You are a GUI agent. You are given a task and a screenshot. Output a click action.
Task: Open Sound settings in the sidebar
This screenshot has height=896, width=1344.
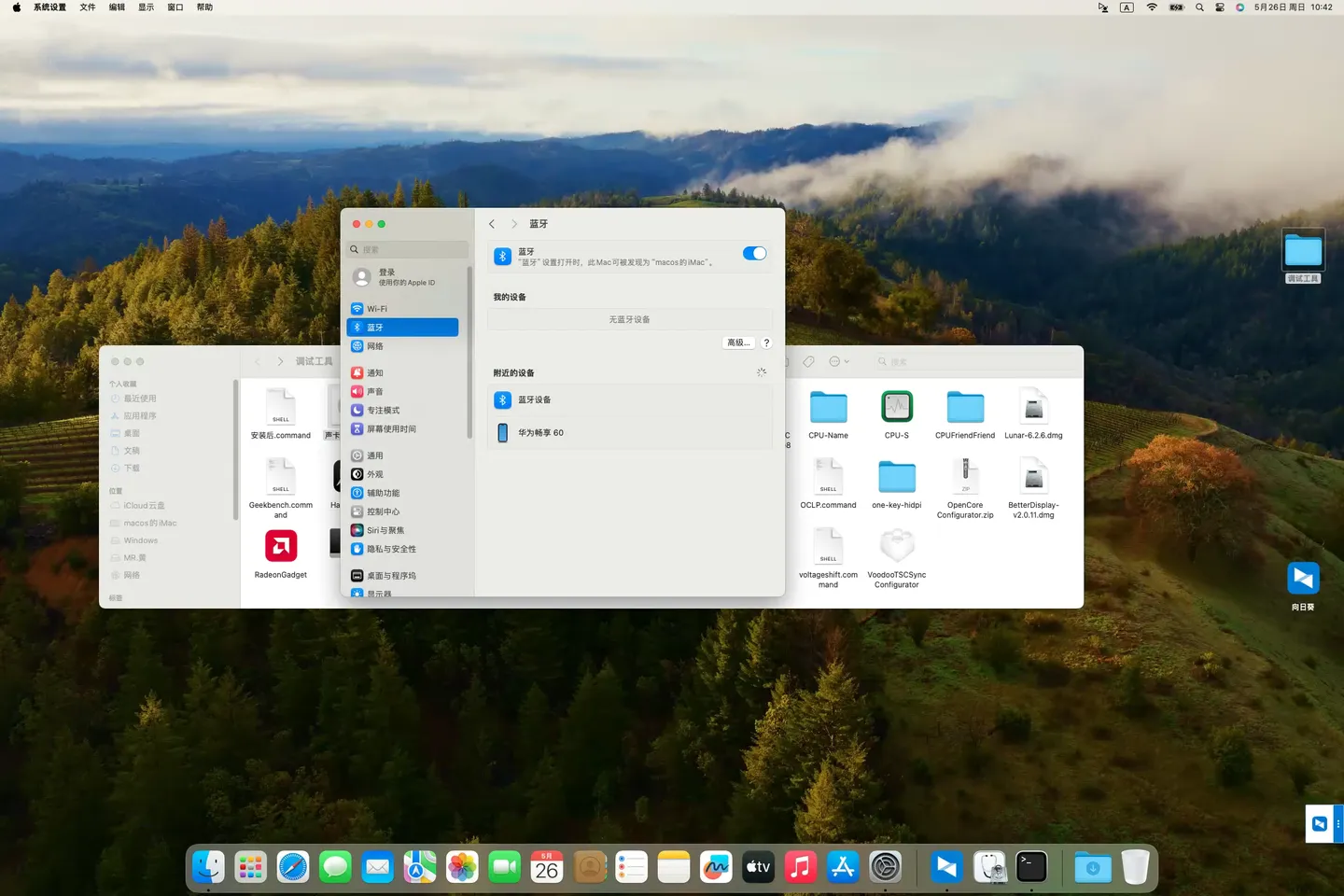pos(375,392)
